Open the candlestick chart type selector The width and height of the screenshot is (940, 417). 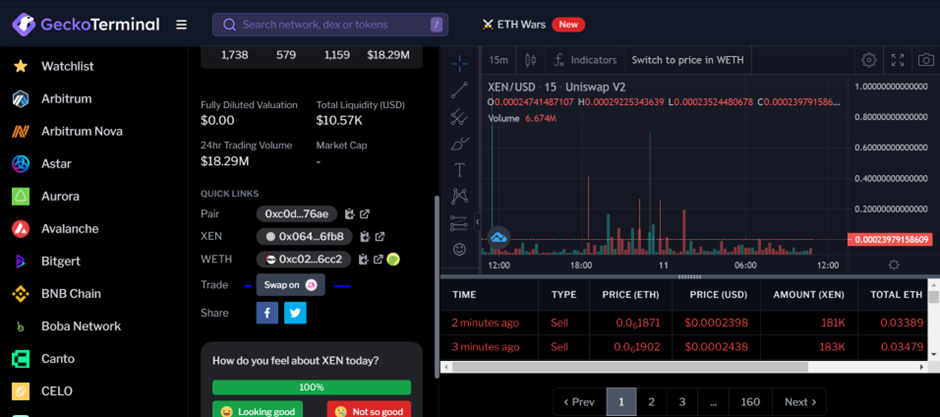tap(530, 60)
